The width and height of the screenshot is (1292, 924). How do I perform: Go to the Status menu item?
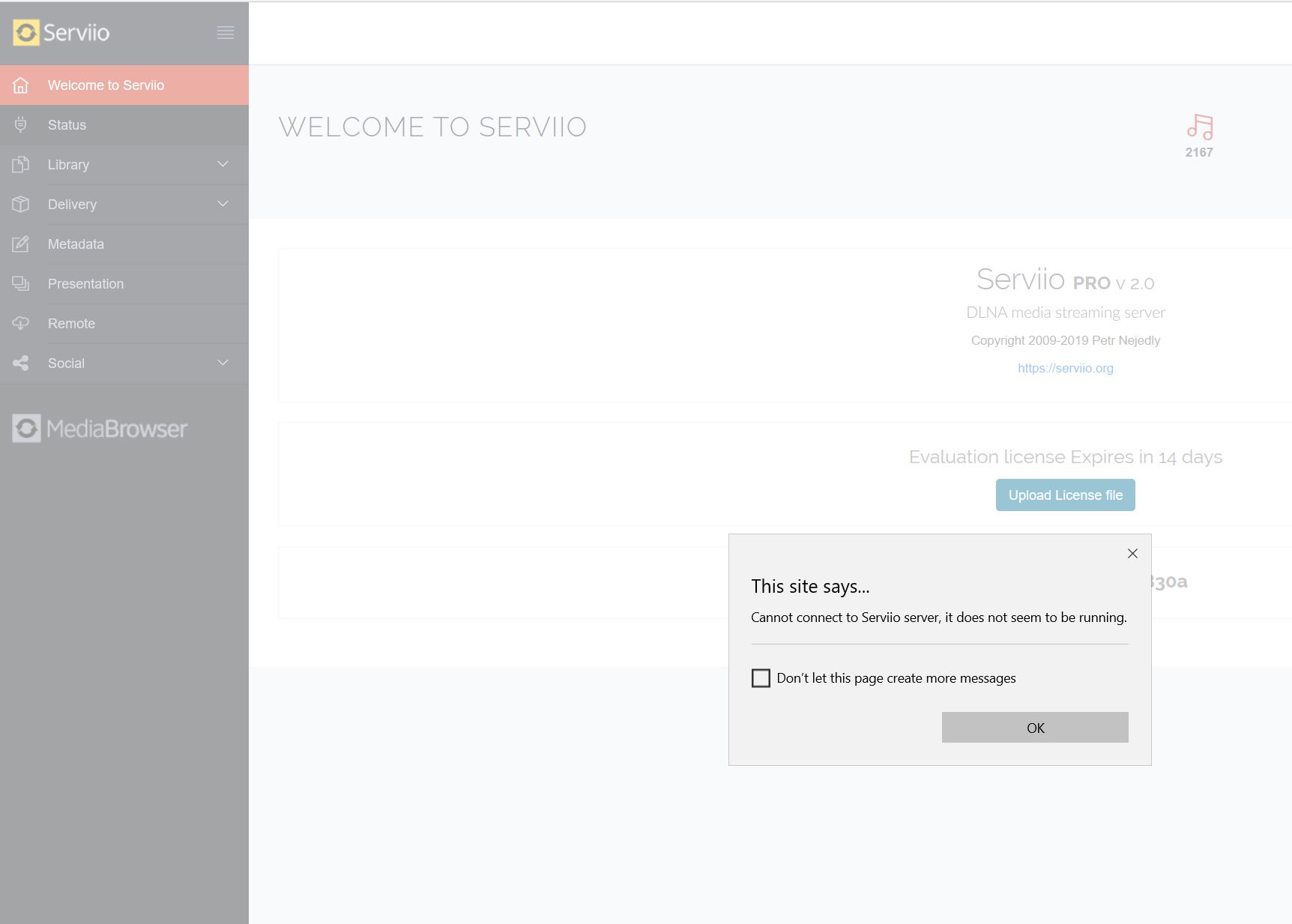click(124, 125)
